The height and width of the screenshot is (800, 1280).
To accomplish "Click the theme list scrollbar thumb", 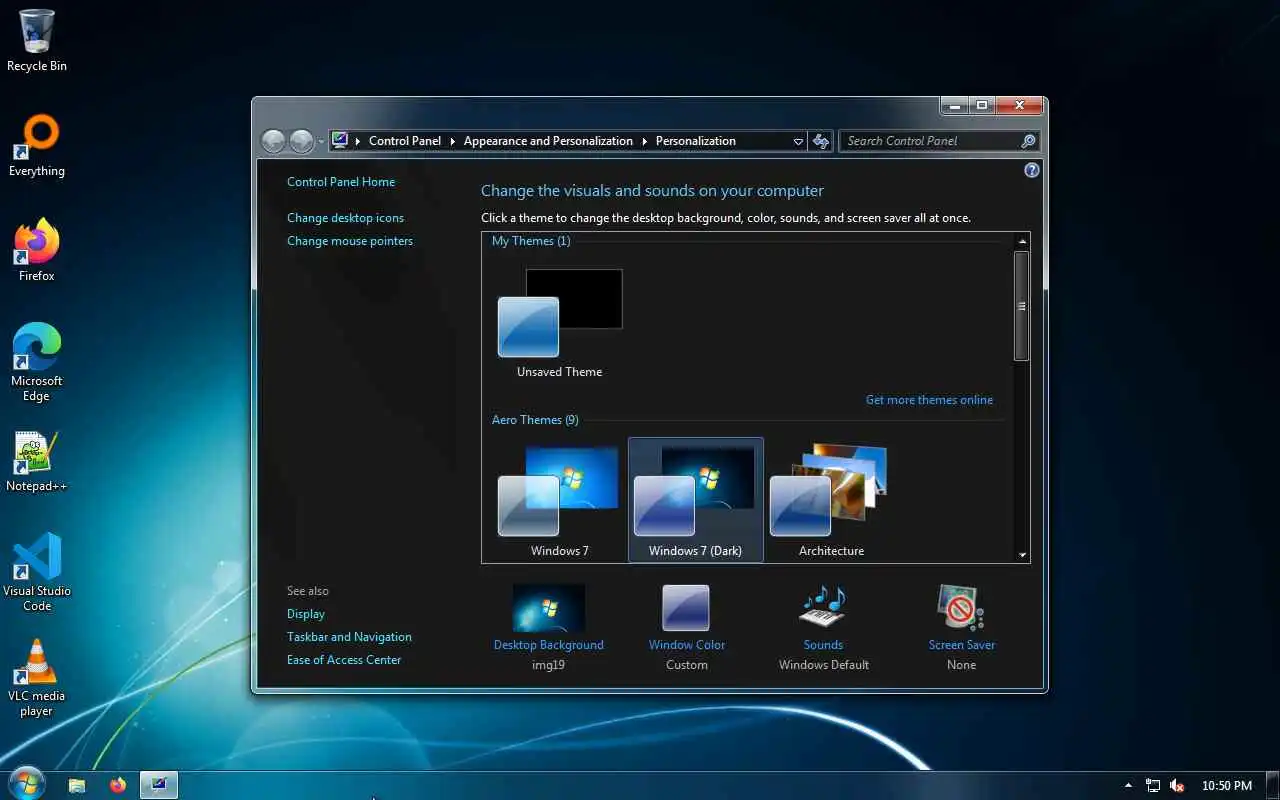I will [x=1022, y=305].
